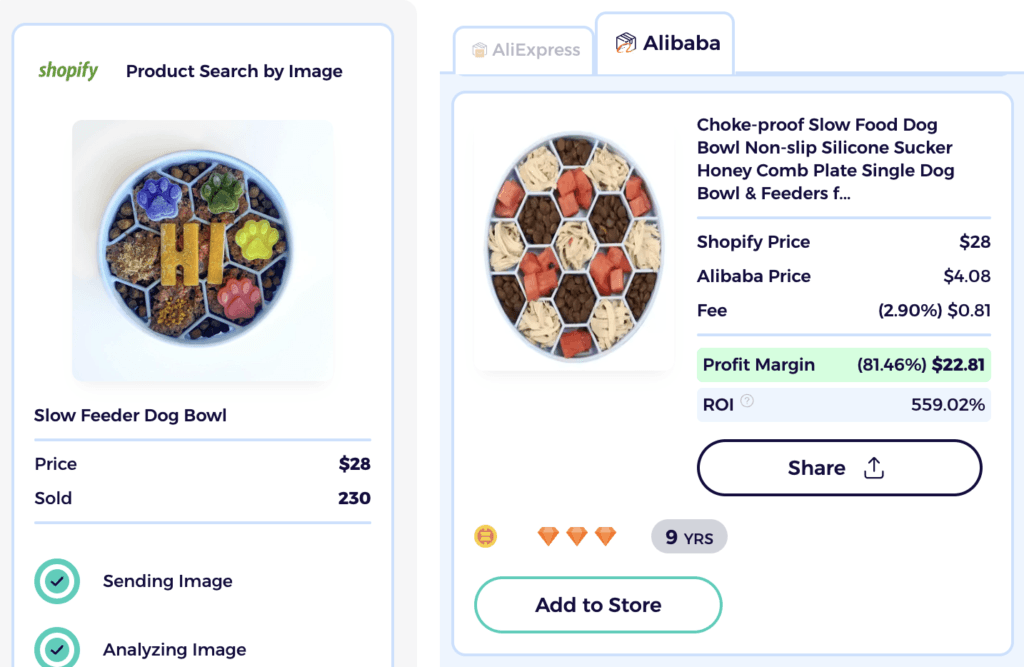Click the upload arrow icon inside Share button
Viewport: 1024px width, 667px height.
pyautogui.click(x=873, y=467)
